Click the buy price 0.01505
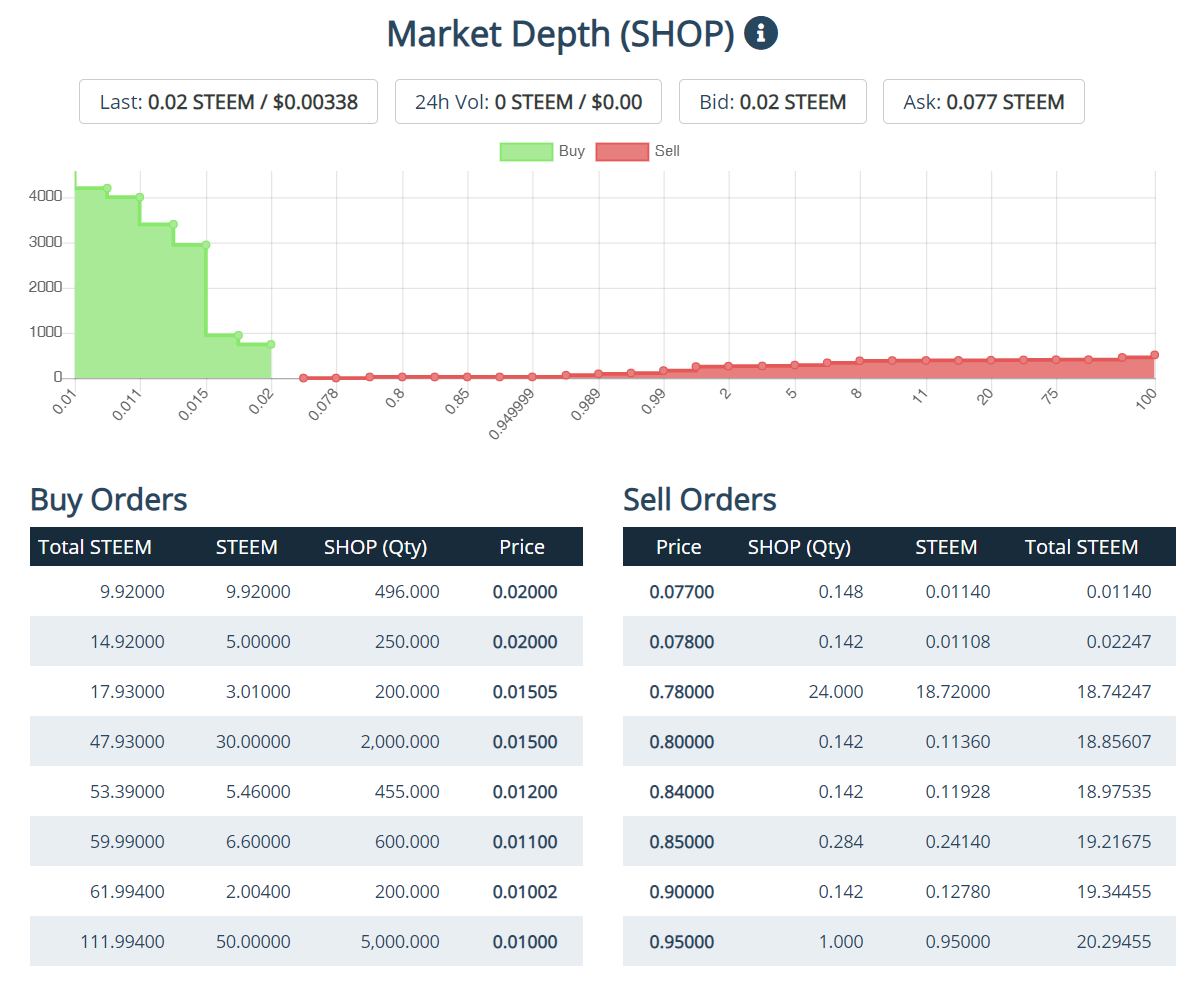The image size is (1200, 1008). [x=525, y=691]
